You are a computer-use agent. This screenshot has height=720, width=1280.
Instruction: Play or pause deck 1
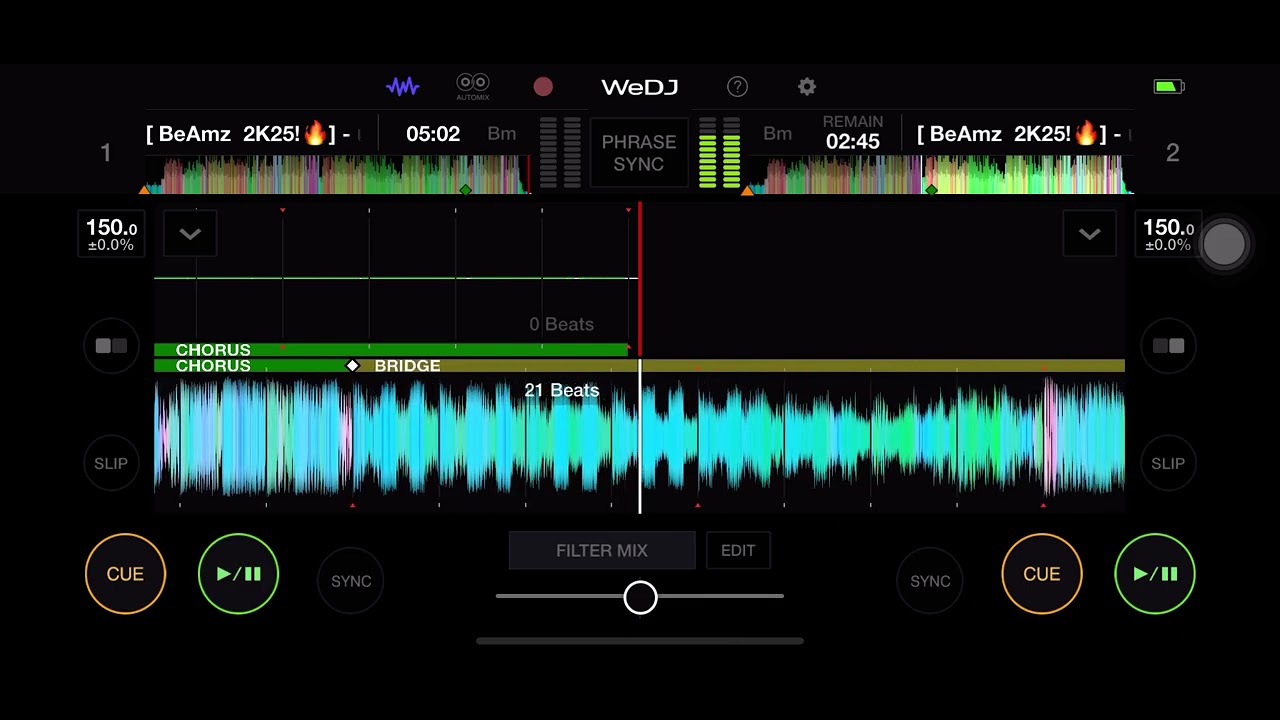pyautogui.click(x=238, y=574)
